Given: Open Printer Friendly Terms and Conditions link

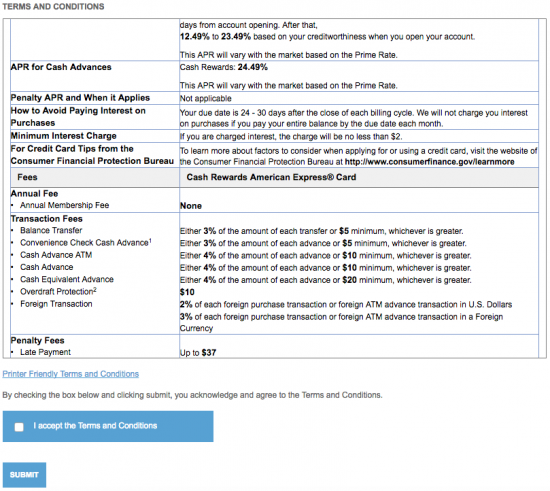Looking at the screenshot, I should pos(71,374).
